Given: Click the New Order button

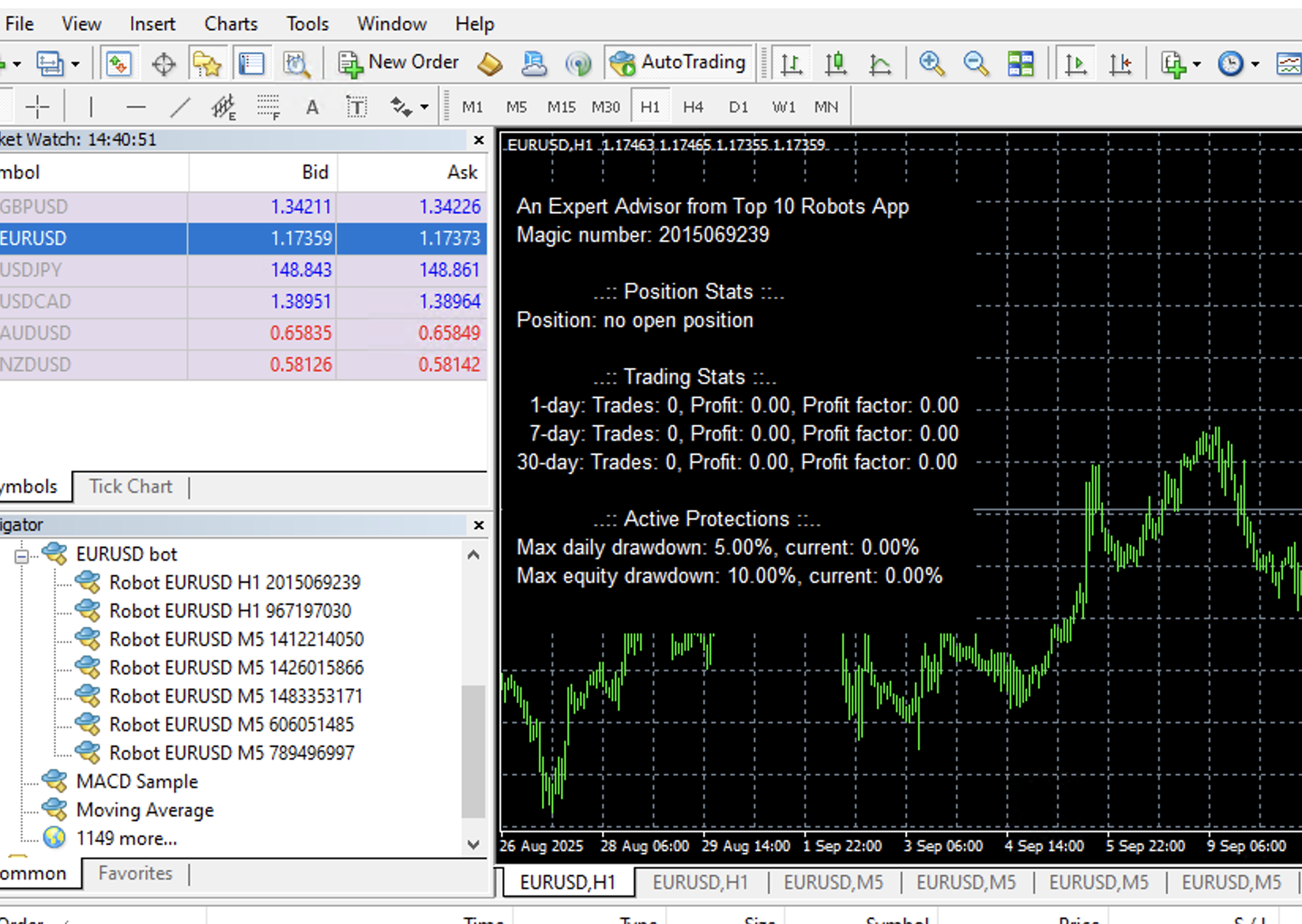Looking at the screenshot, I should [x=399, y=63].
